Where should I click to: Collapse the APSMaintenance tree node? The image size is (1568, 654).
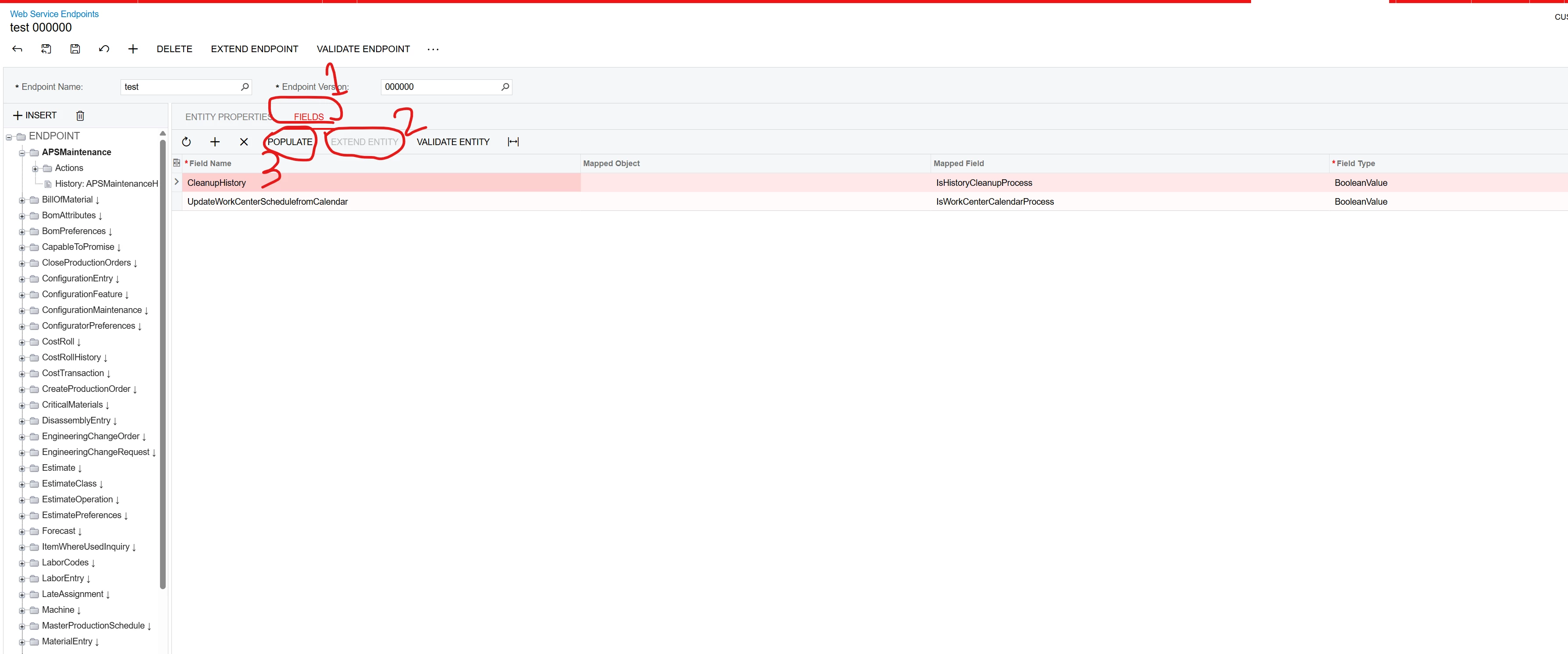tap(22, 153)
